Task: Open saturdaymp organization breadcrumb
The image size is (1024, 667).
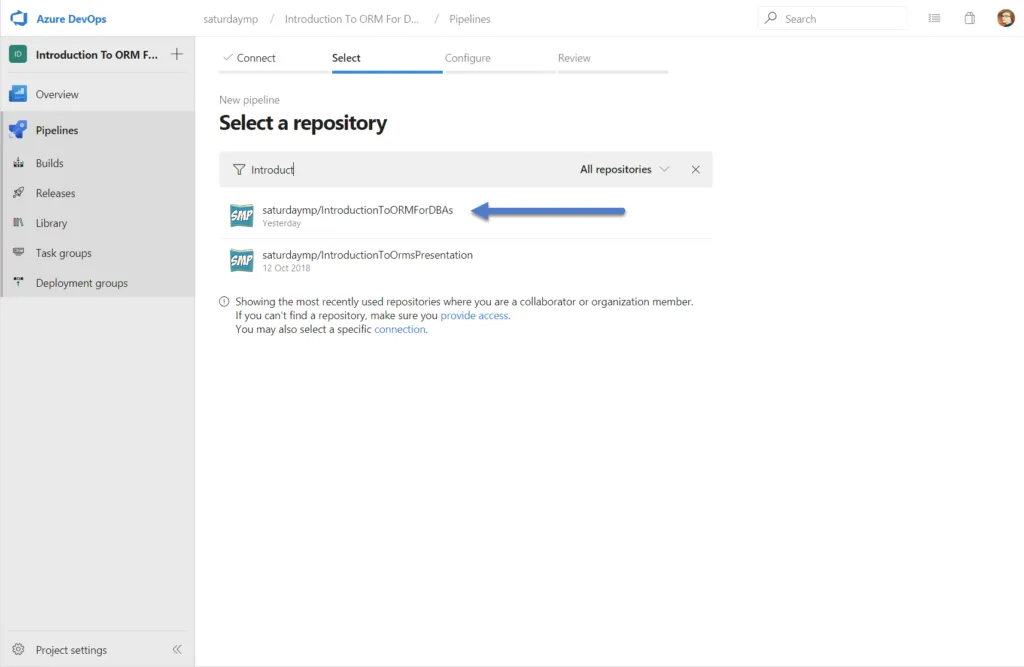Action: pos(231,19)
